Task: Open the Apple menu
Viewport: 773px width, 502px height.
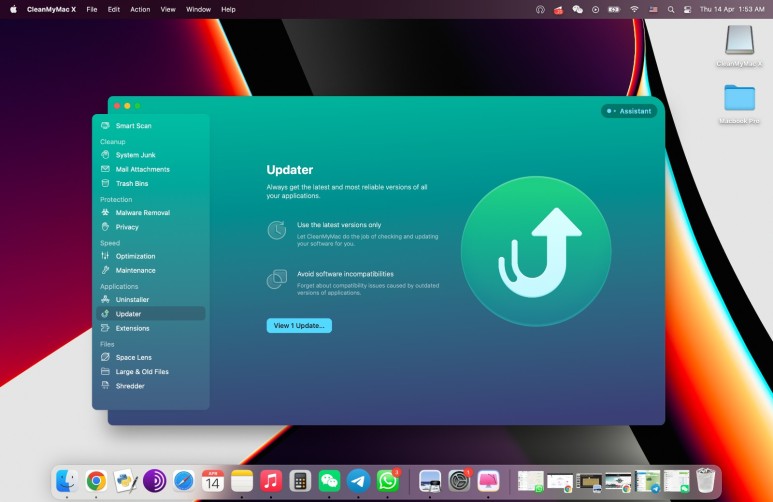Action: 13,9
